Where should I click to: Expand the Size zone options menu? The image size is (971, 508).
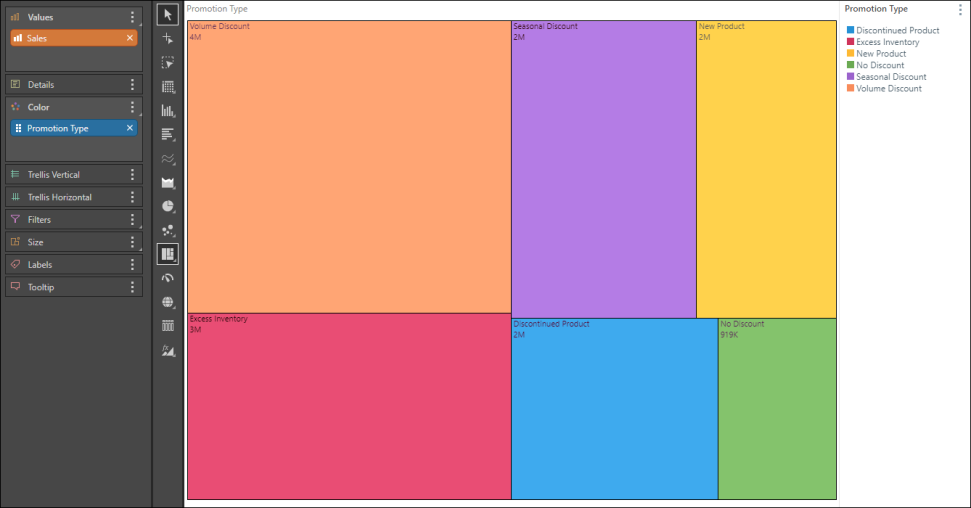[132, 242]
